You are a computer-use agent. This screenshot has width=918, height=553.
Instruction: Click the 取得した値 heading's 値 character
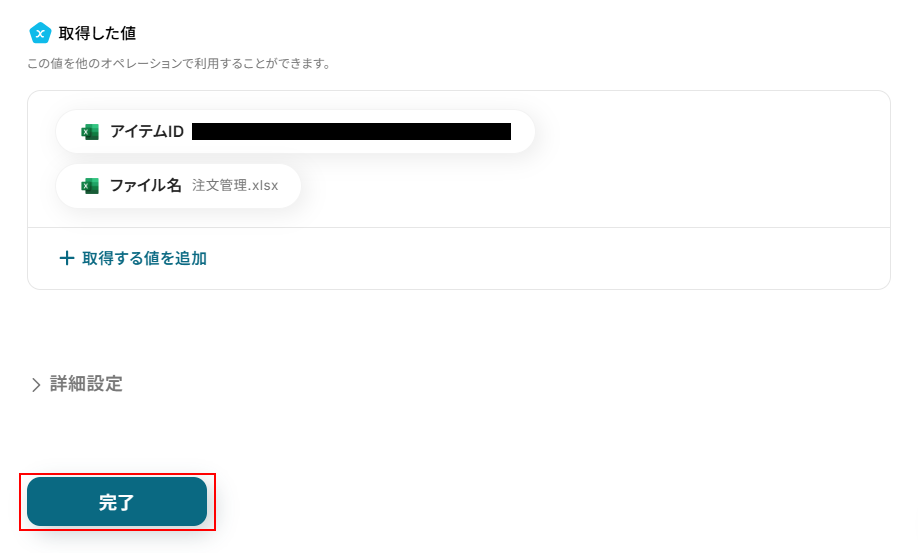point(128,33)
